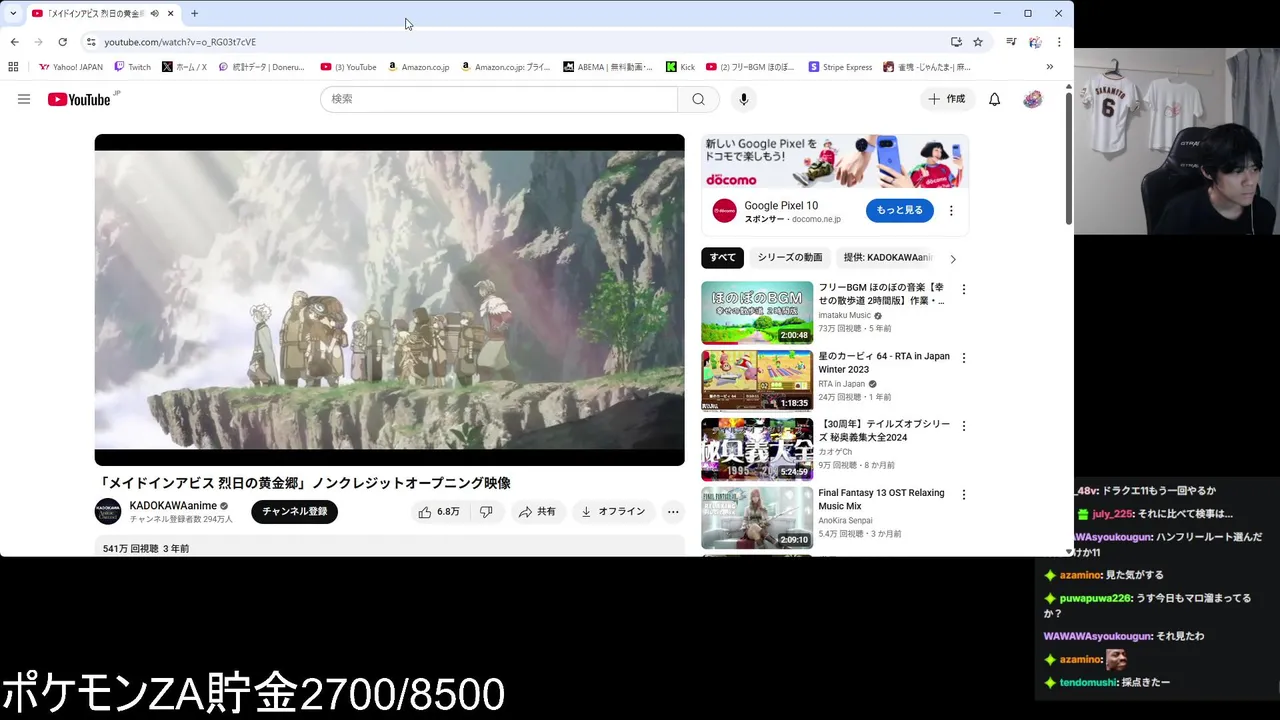Viewport: 1280px width, 720px height.
Task: Close the メイドインアビス YouTube tab
Action: pos(171,14)
